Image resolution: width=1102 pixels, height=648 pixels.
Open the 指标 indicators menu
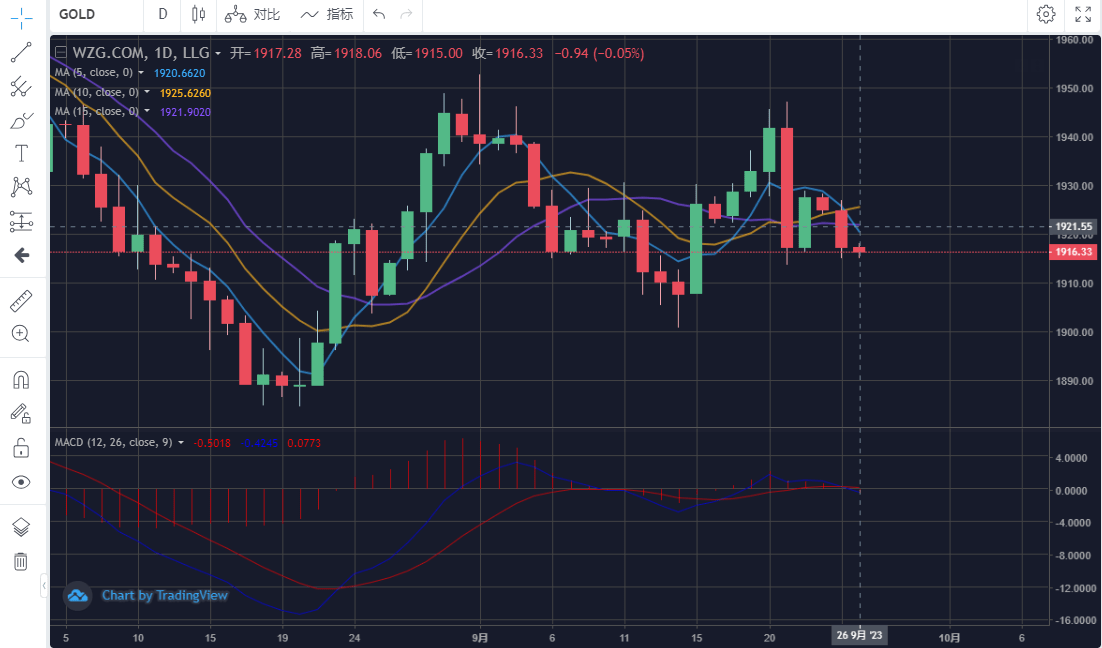(x=327, y=14)
